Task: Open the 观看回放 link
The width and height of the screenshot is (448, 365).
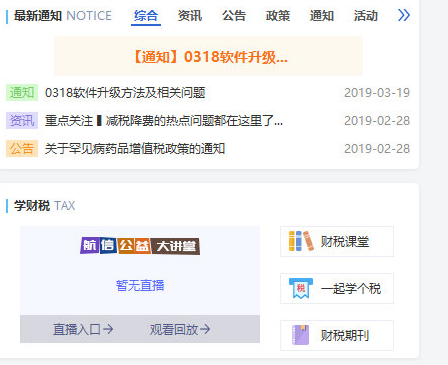Action: click(180, 329)
